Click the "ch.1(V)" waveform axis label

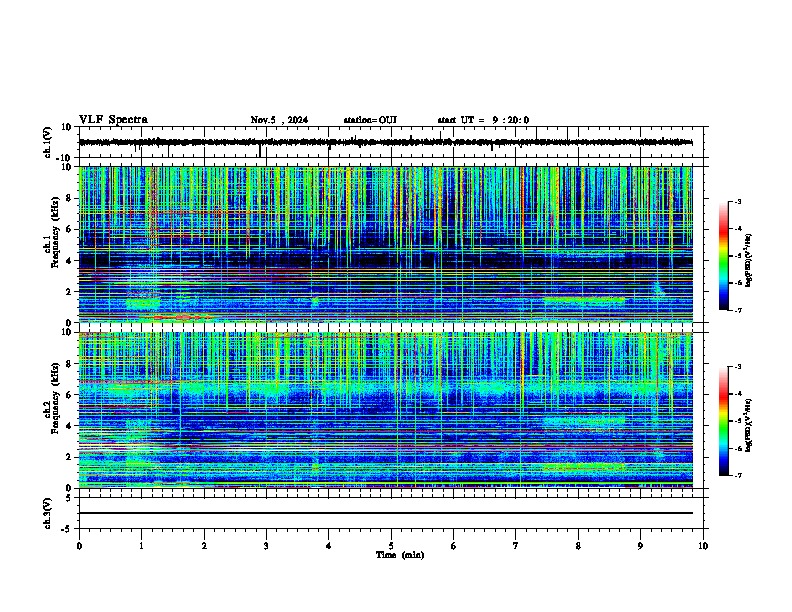click(48, 142)
